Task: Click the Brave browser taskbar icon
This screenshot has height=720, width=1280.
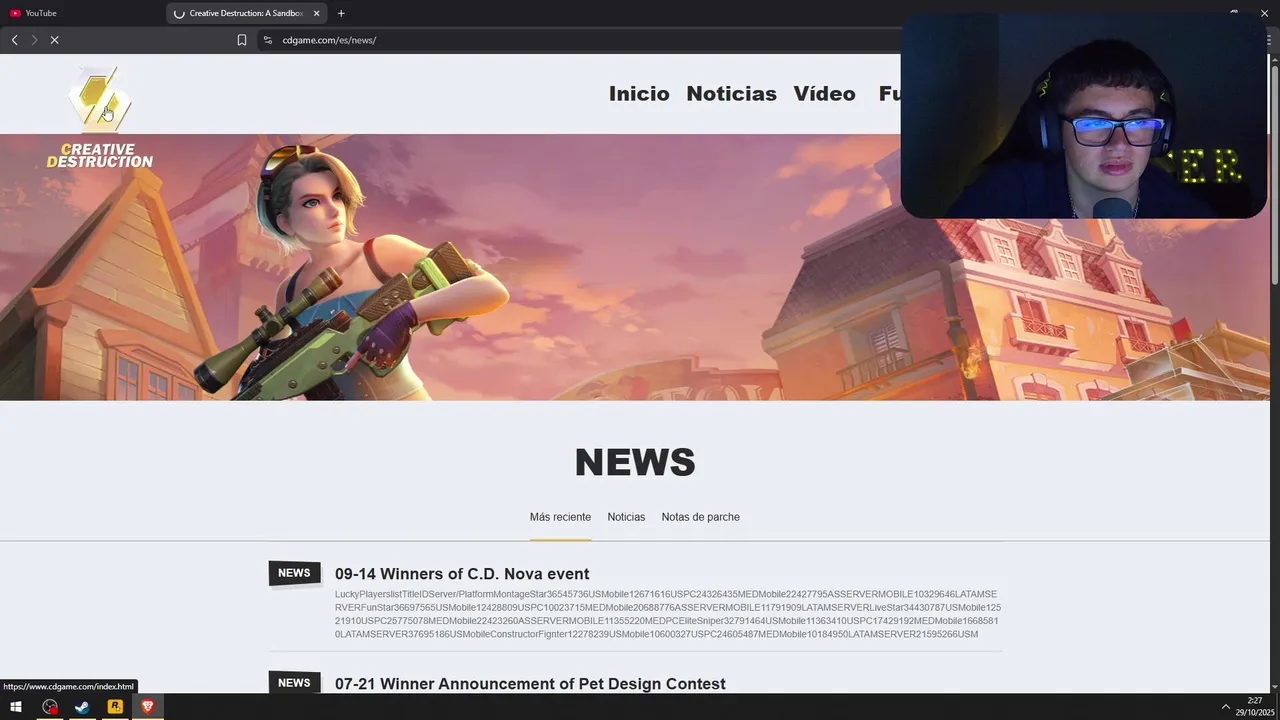Action: [x=148, y=707]
